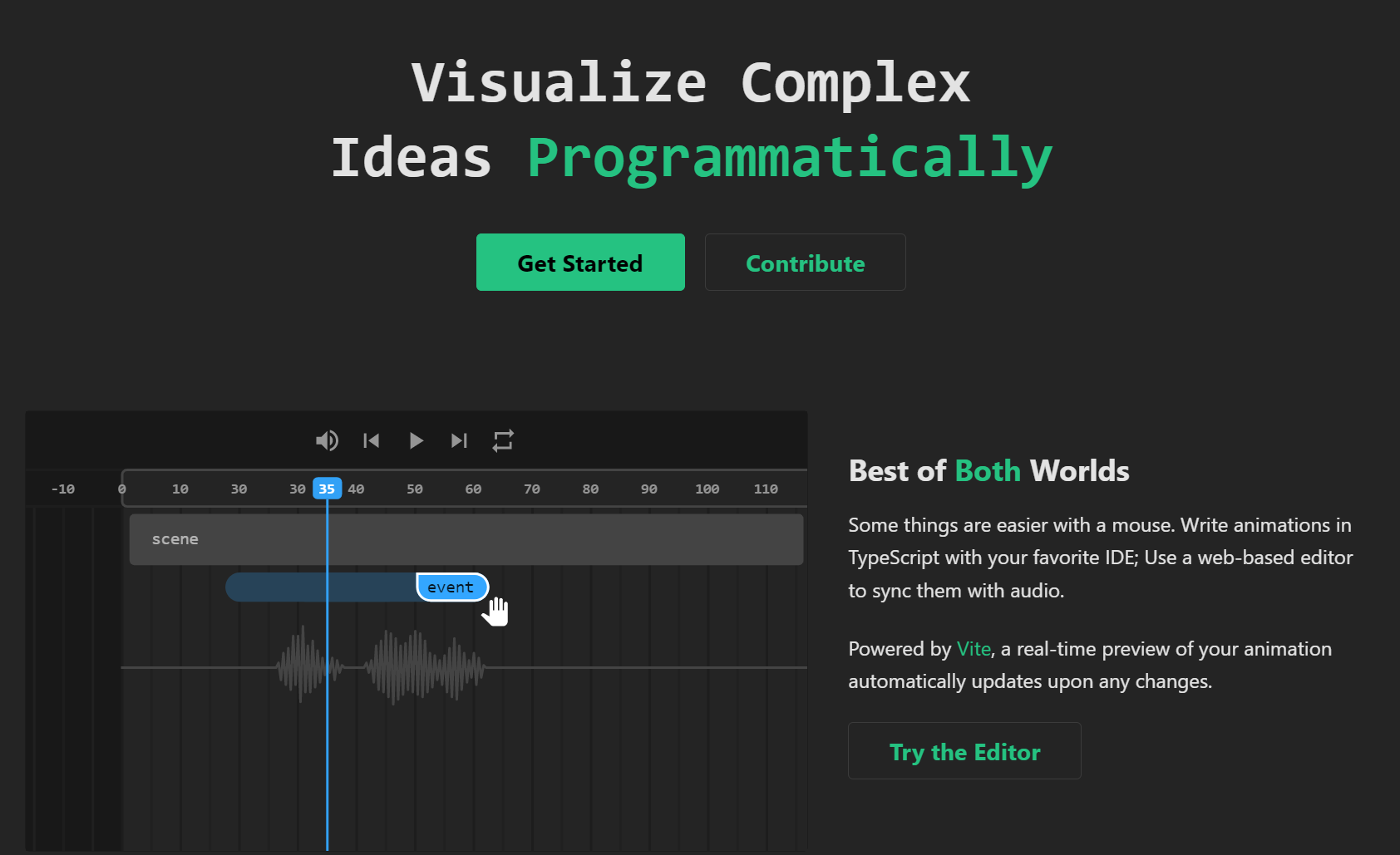Follow the Vite link
Image resolution: width=1400 pixels, height=855 pixels.
(x=974, y=649)
